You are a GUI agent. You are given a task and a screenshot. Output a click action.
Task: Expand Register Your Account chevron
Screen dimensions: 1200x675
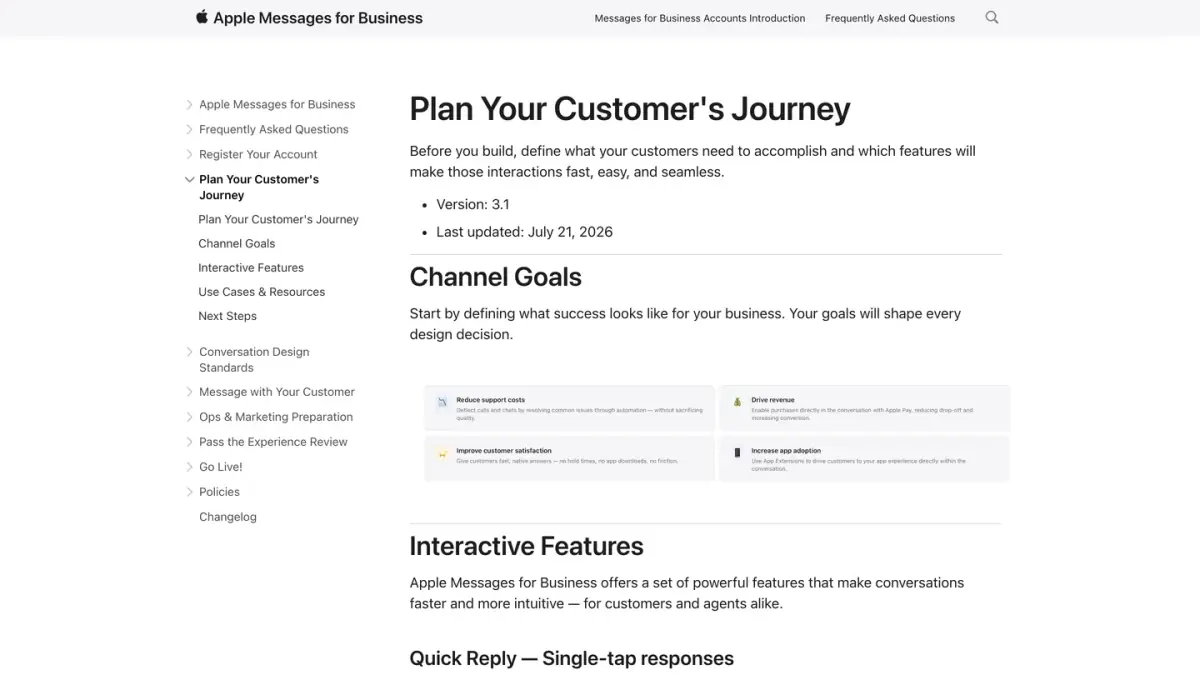tap(190, 154)
